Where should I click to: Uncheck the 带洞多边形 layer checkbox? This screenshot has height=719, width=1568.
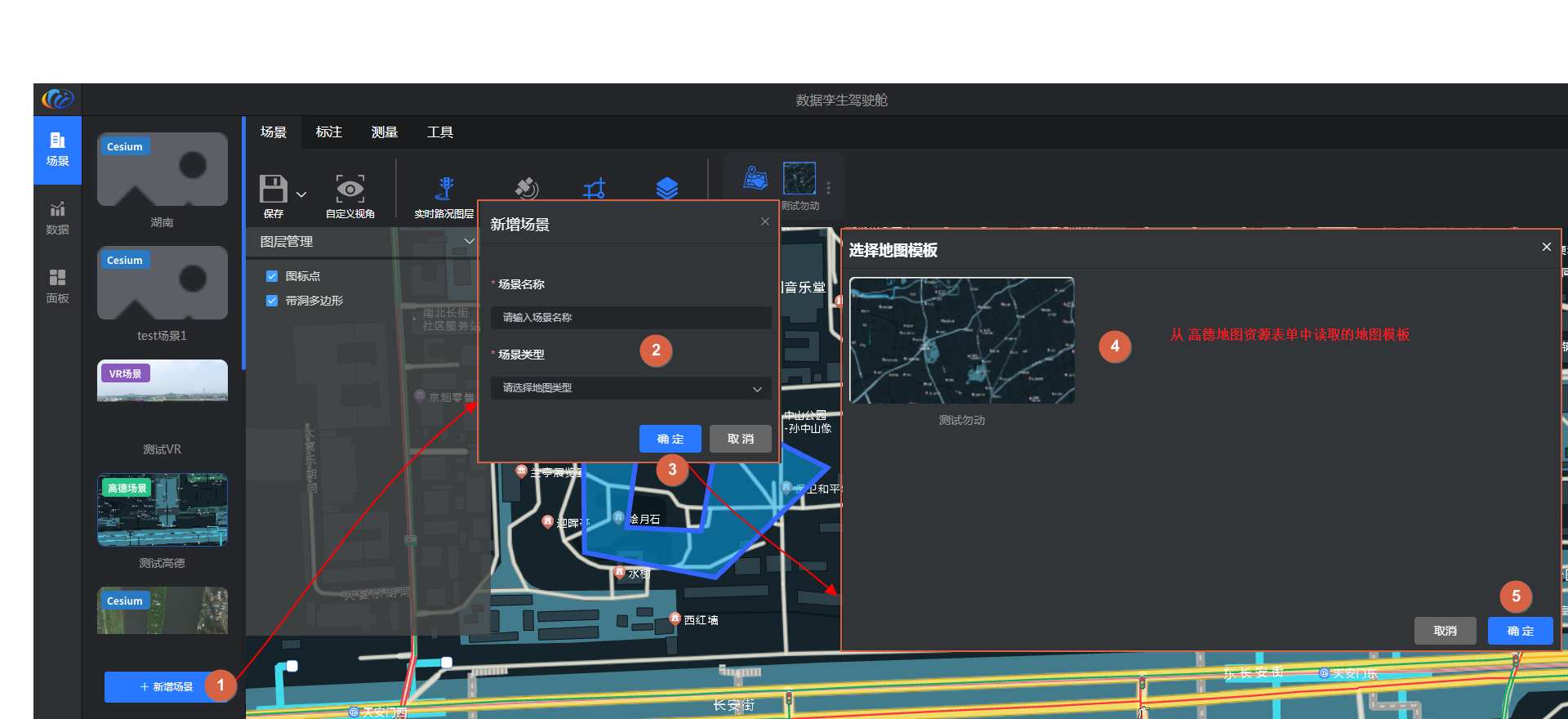pos(272,301)
